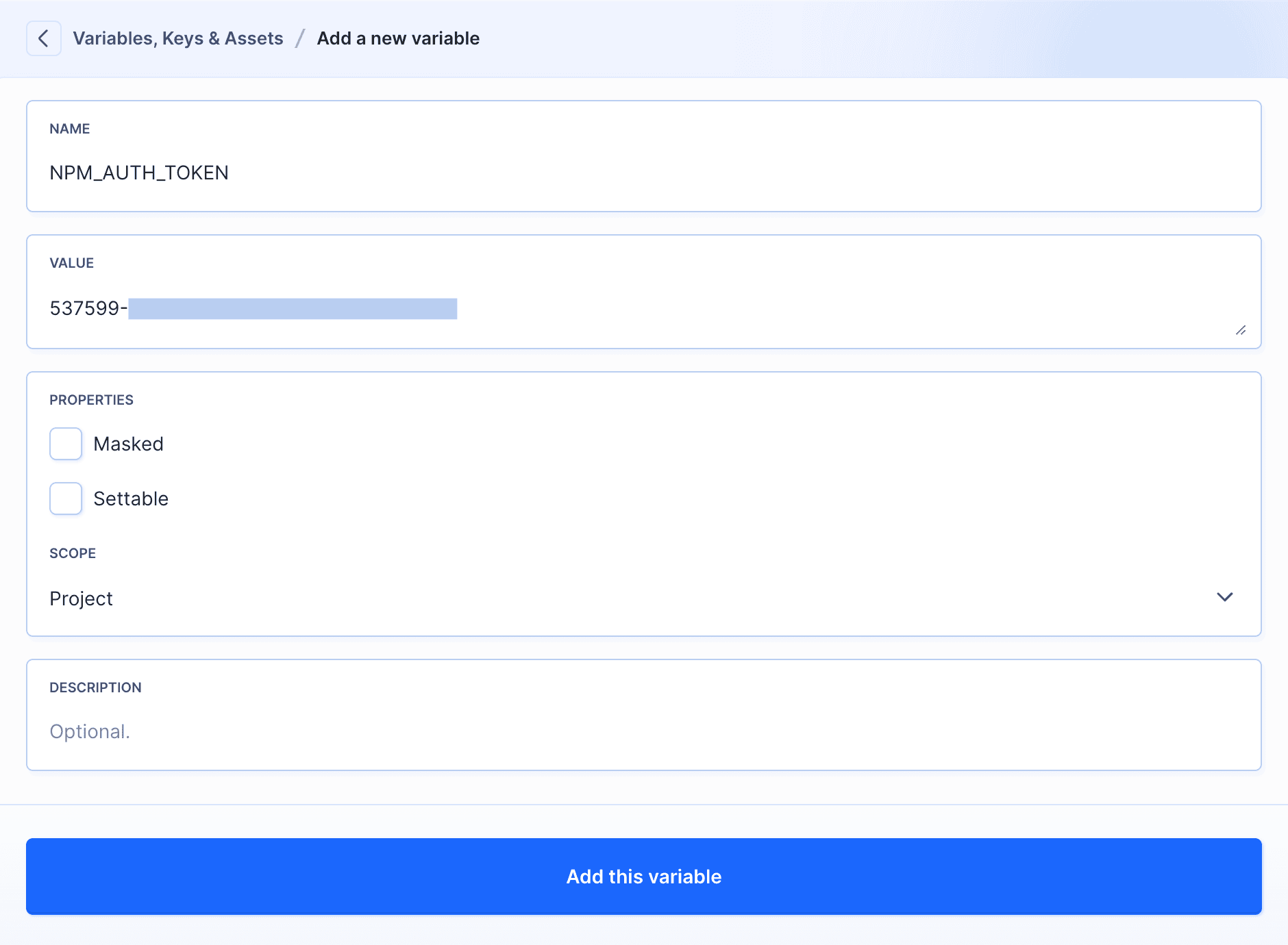The image size is (1288, 945).
Task: Select the Add a new variable breadcrumb
Action: tap(398, 38)
